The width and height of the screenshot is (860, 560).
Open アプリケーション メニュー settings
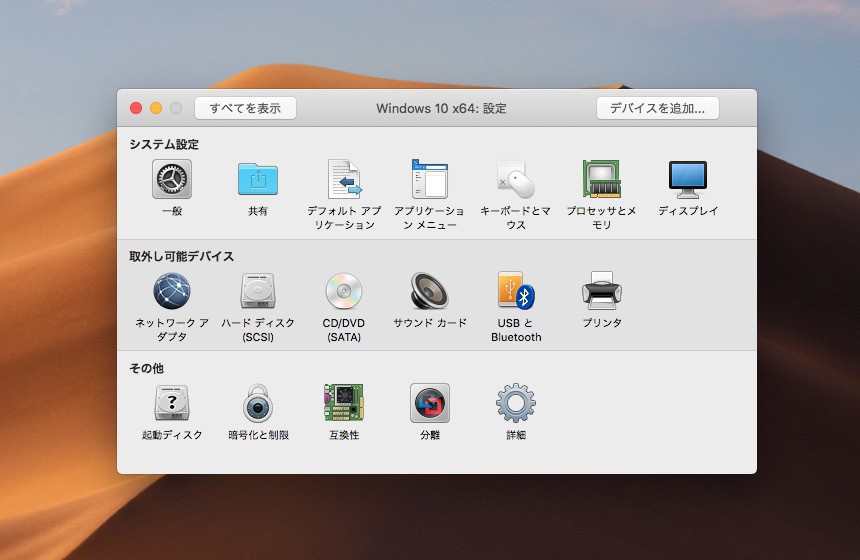pyautogui.click(x=430, y=179)
